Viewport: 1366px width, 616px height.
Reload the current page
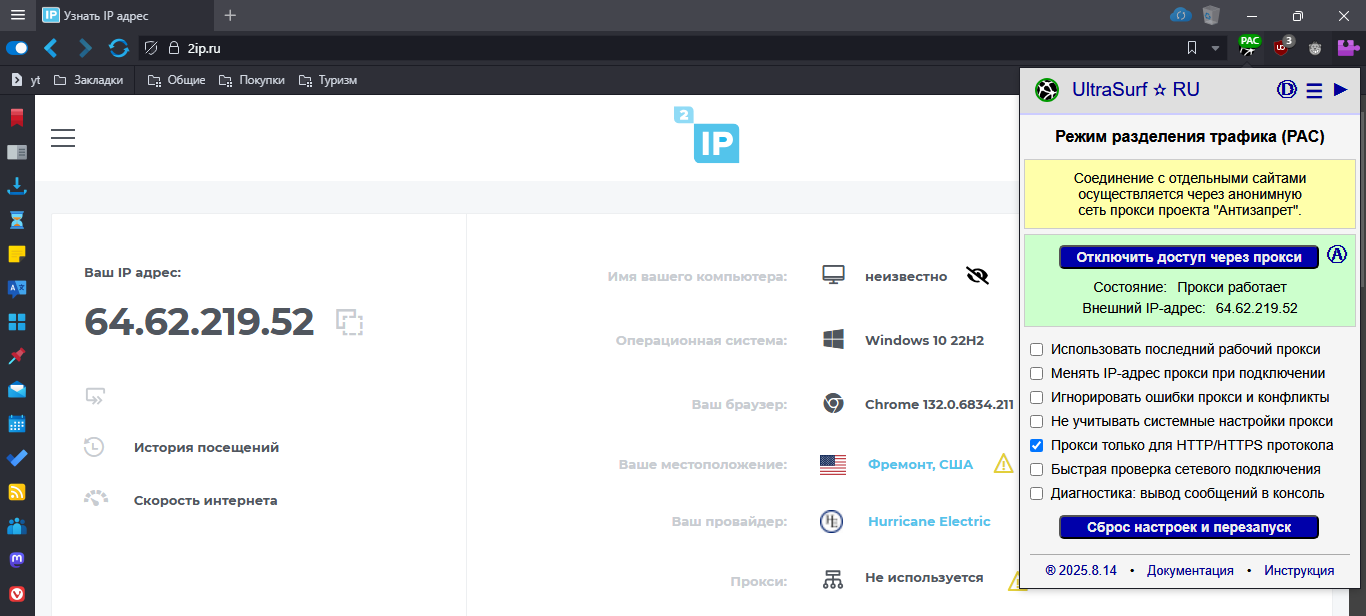119,47
